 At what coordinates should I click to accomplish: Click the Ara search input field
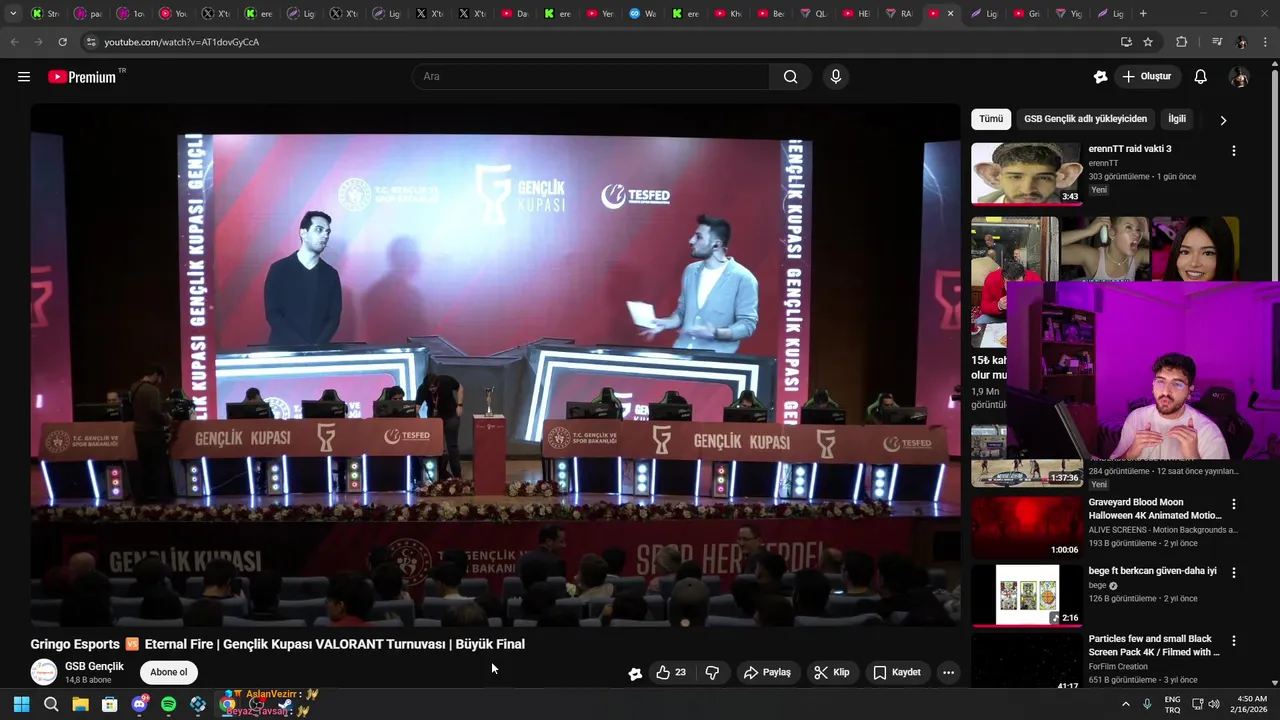click(590, 77)
